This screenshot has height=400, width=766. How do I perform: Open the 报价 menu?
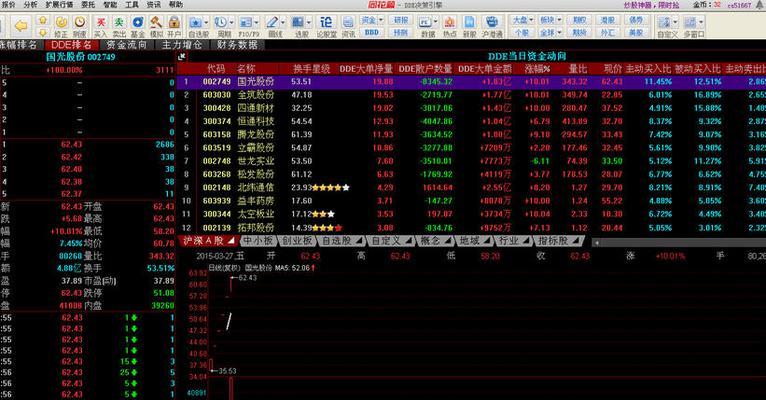(8, 4)
